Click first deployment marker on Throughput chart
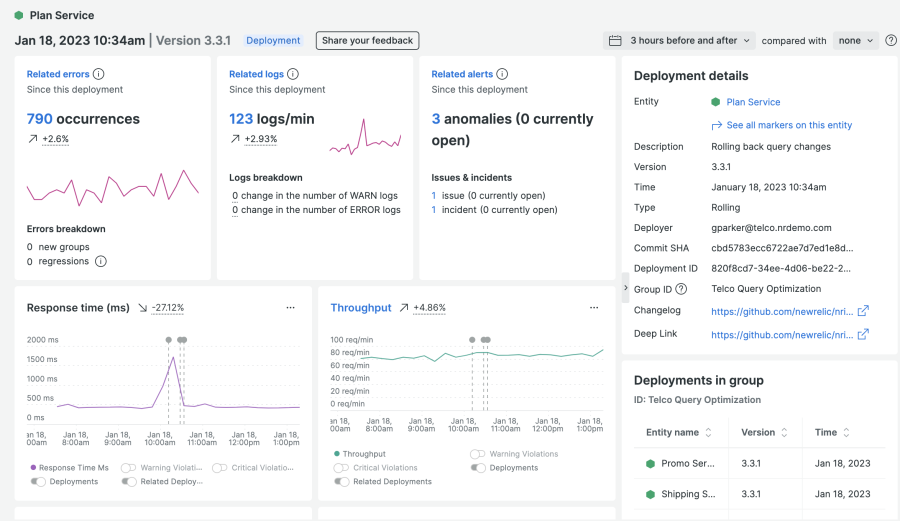This screenshot has width=900, height=521. click(x=472, y=340)
